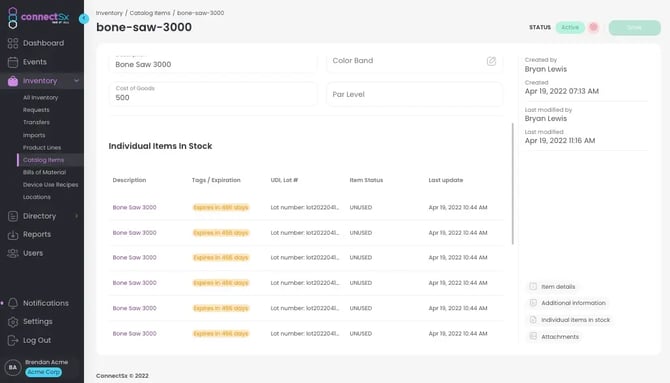
Task: Open Events from the sidebar
Action: pos(35,62)
